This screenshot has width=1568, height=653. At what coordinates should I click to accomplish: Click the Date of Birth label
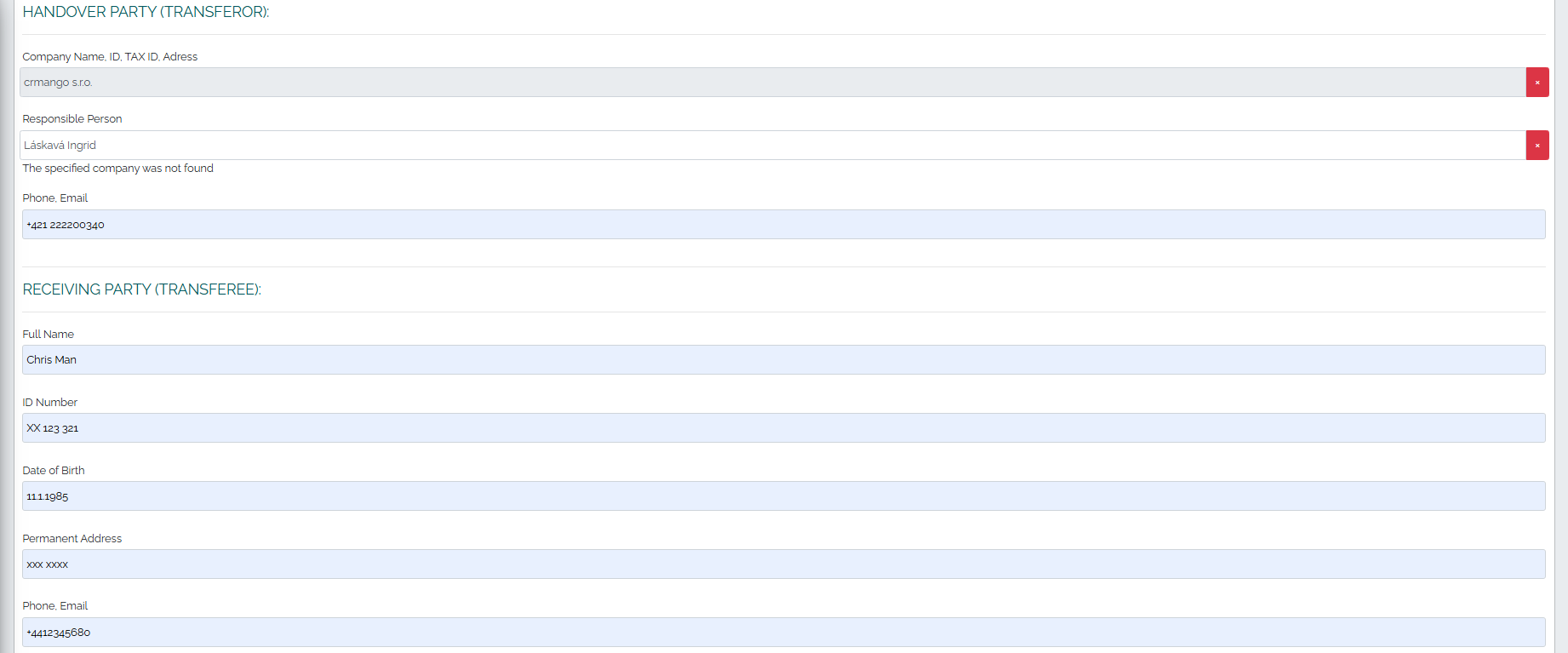pos(54,471)
